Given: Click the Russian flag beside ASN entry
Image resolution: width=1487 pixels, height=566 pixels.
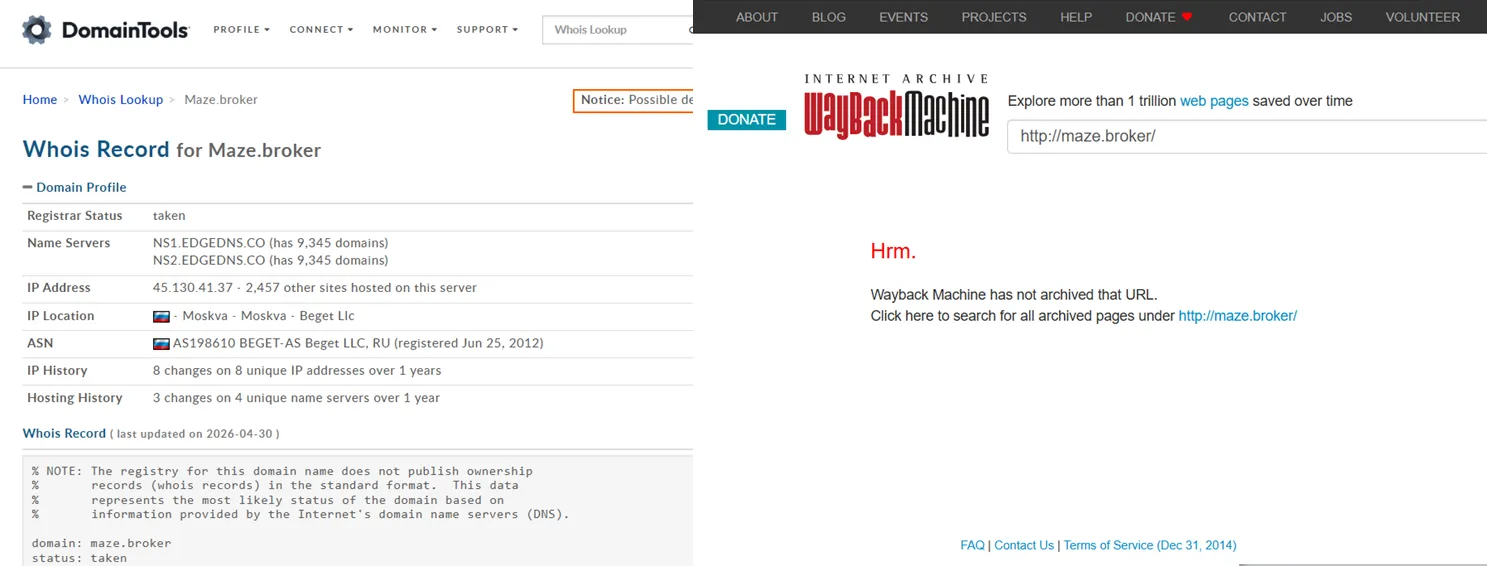Looking at the screenshot, I should (161, 343).
